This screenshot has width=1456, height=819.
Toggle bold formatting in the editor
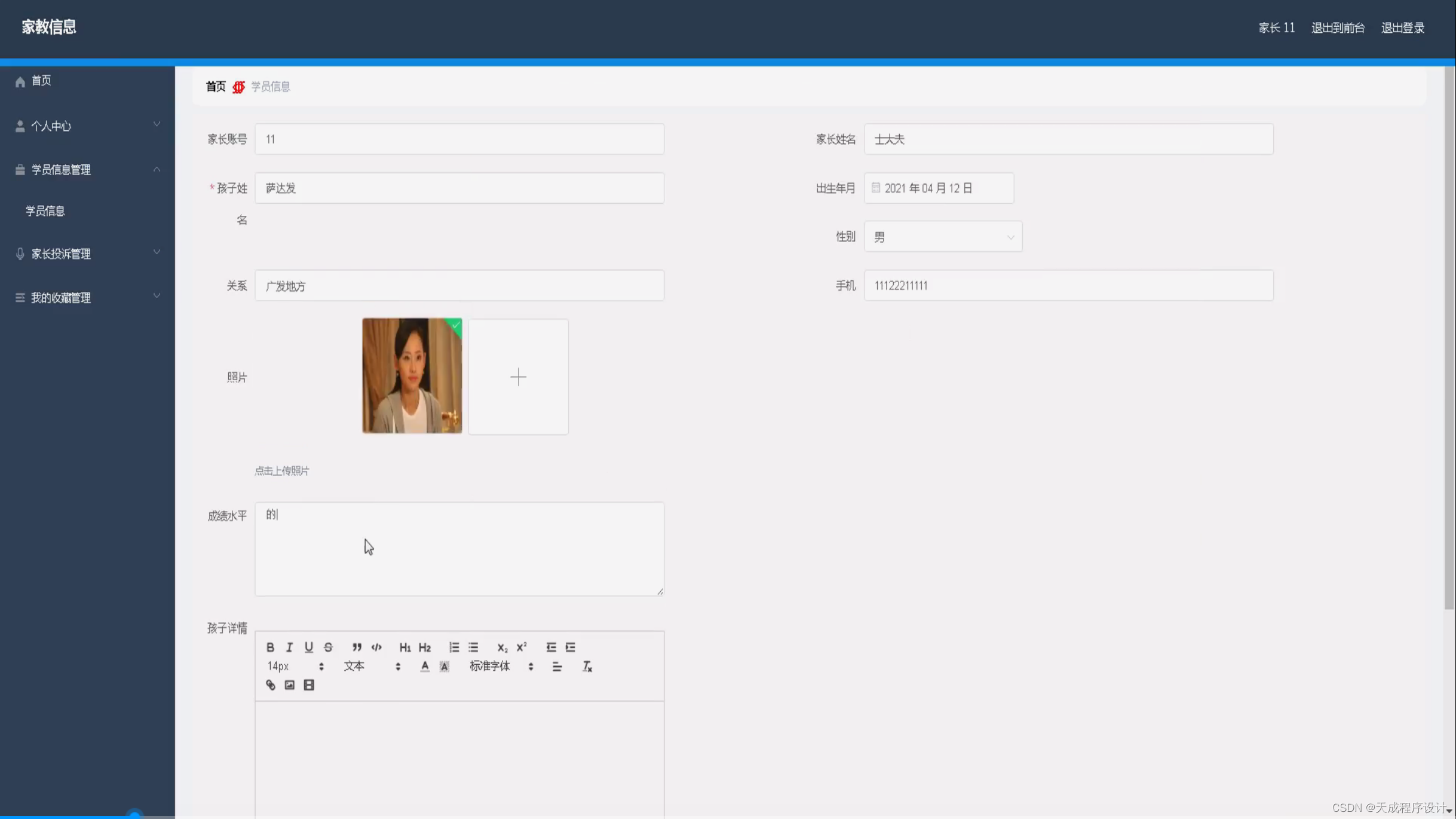[271, 647]
